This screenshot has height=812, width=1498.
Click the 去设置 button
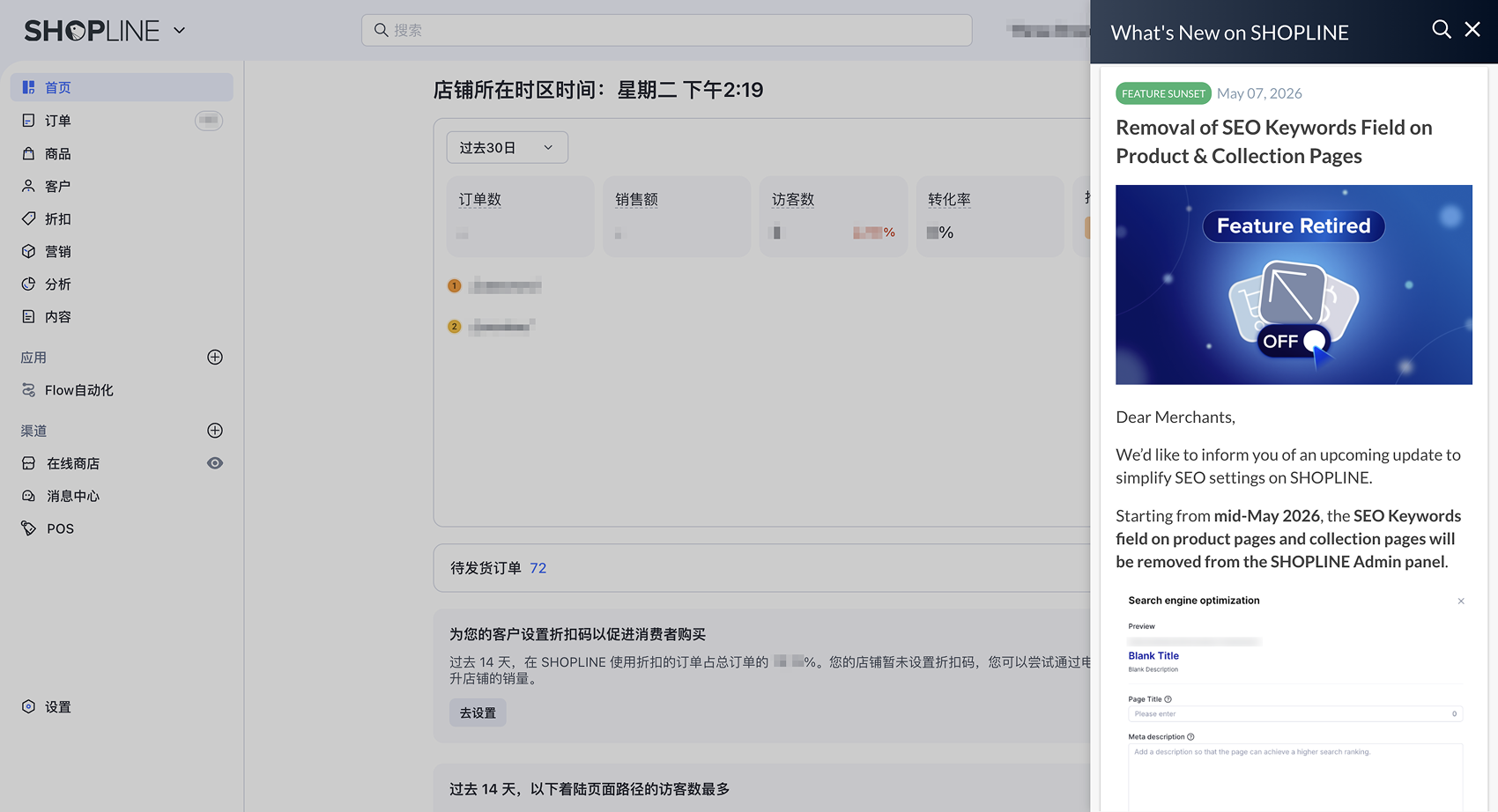click(478, 712)
